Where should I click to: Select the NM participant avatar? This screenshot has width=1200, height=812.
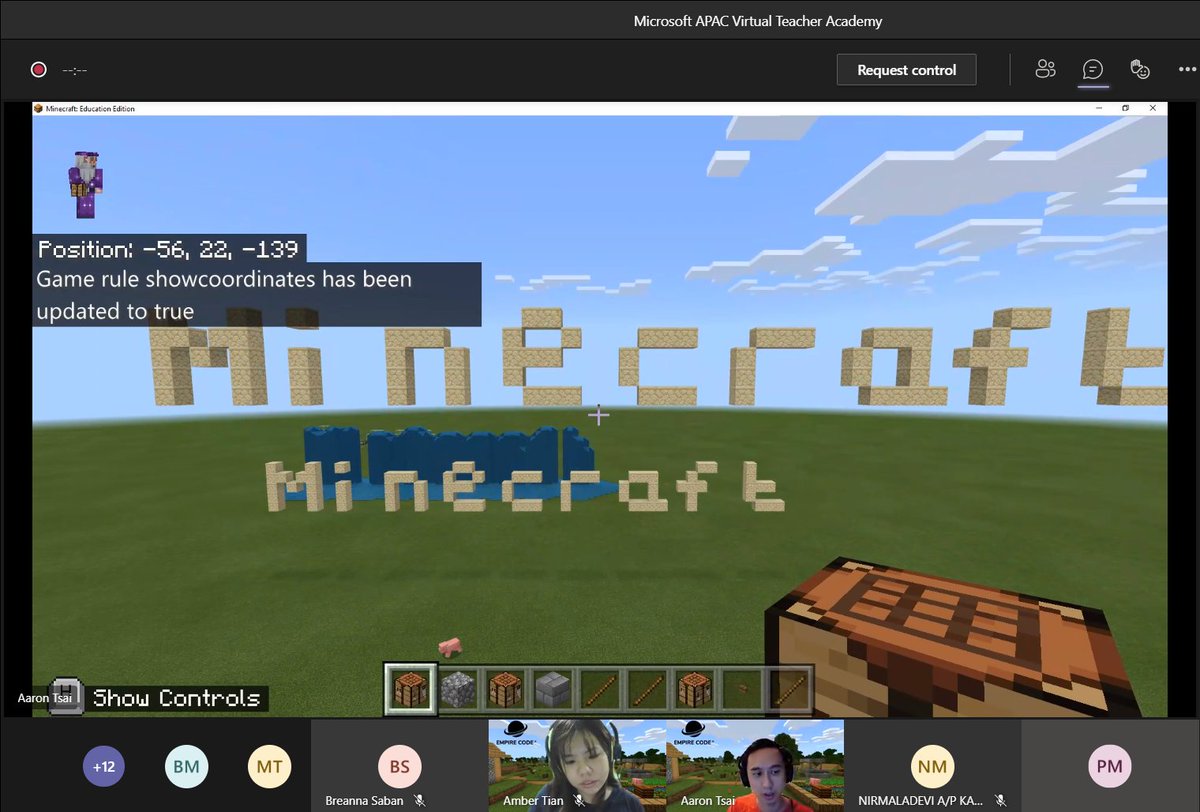coord(932,768)
